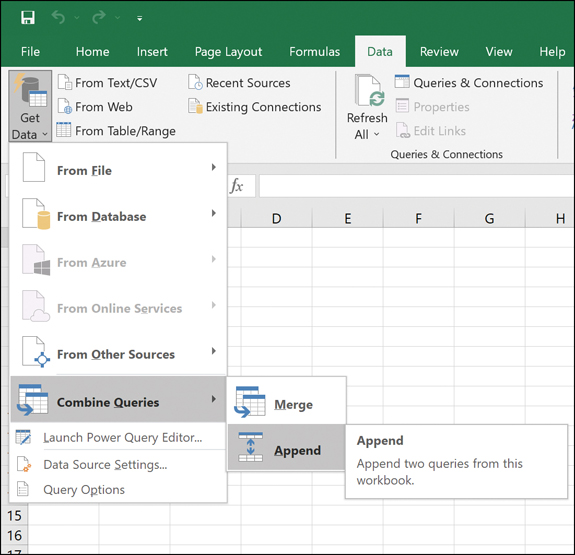Click the From Text/CSV file icon
575x555 pixels.
65,82
